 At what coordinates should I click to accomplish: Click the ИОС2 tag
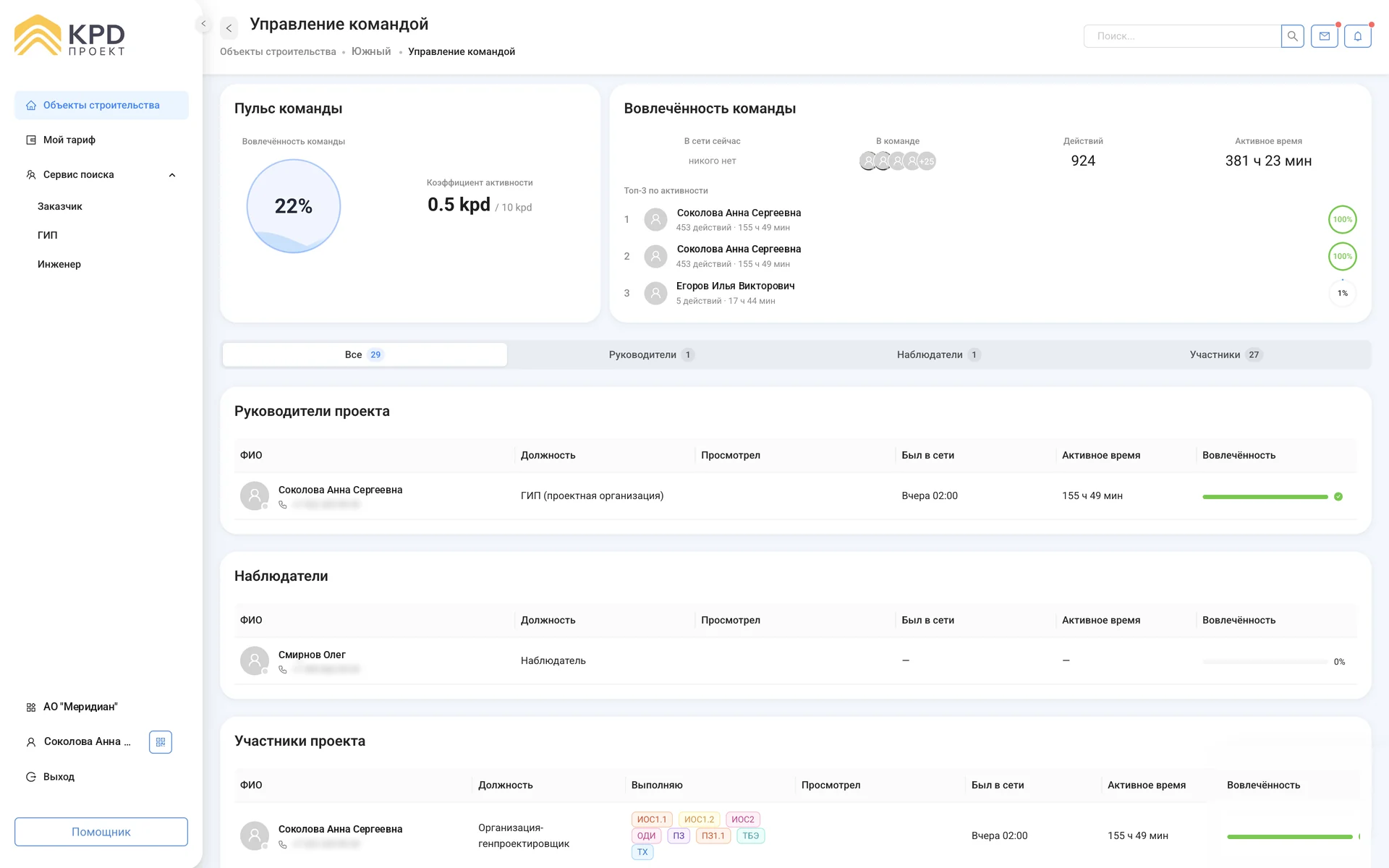coord(743,820)
